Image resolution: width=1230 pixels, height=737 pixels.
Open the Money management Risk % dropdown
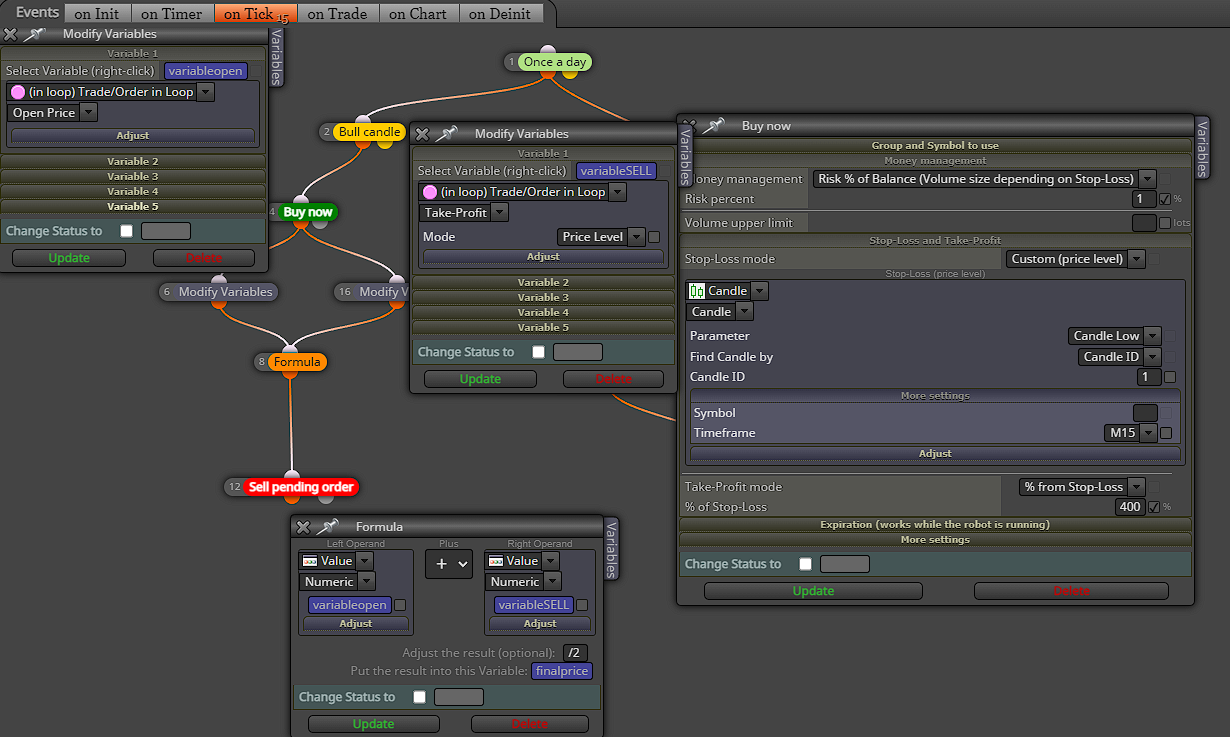pyautogui.click(x=984, y=179)
